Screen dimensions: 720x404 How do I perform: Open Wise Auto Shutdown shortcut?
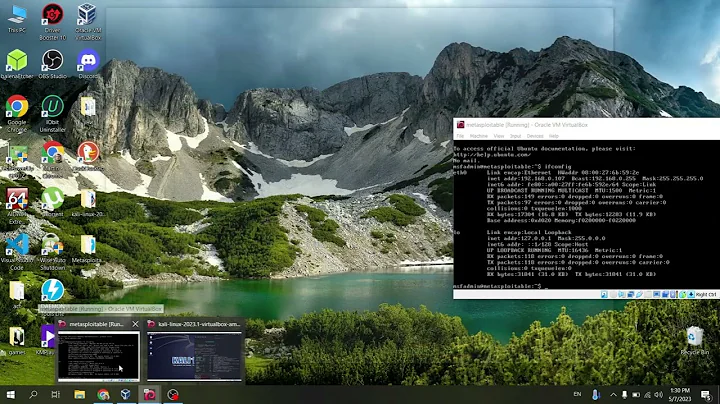(52, 252)
